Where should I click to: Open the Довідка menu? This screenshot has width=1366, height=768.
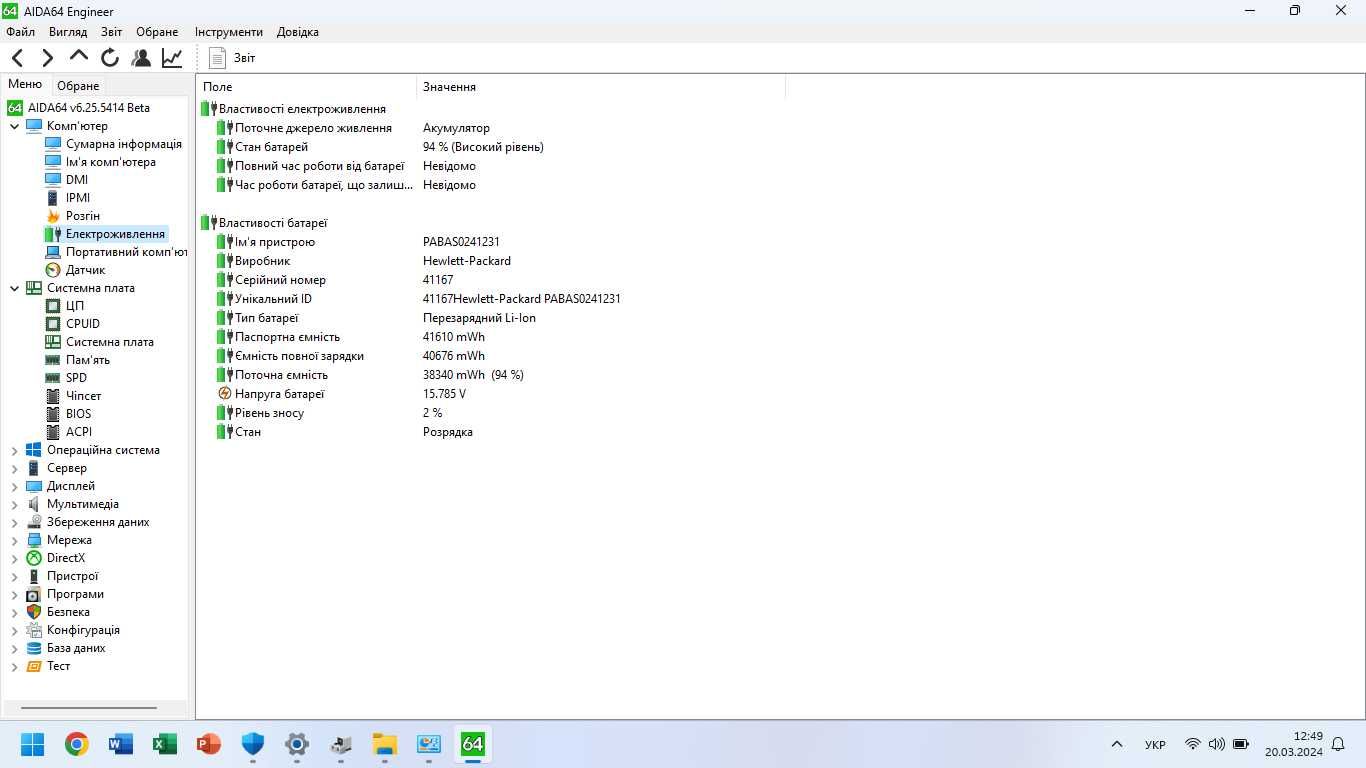point(298,32)
